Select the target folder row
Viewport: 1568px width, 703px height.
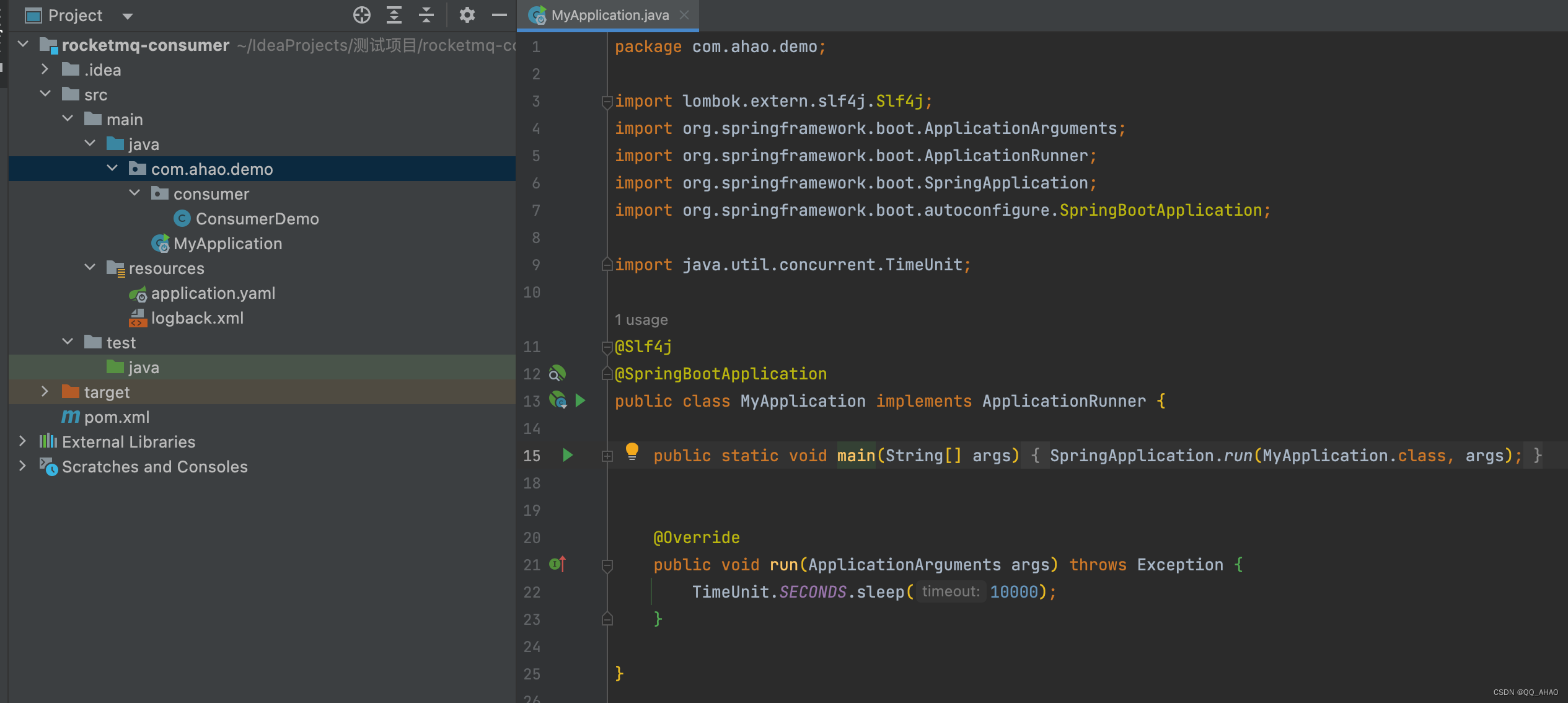pyautogui.click(x=262, y=392)
